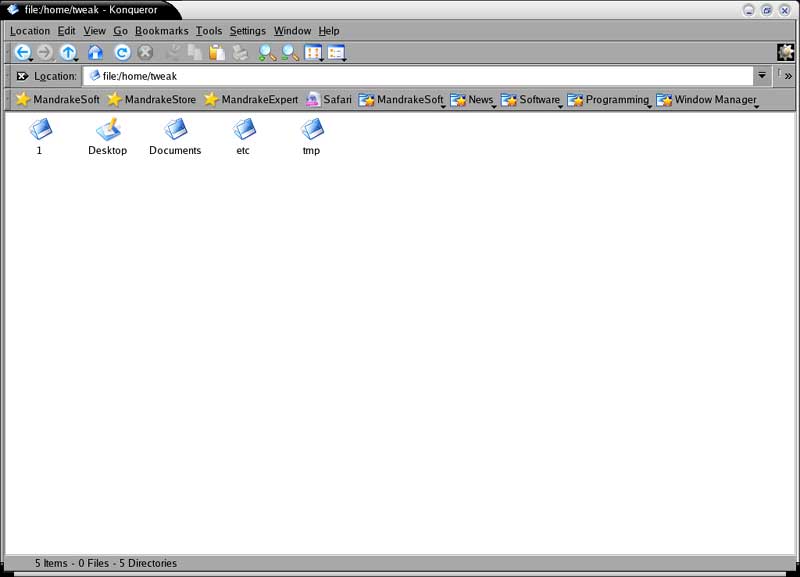Image resolution: width=800 pixels, height=577 pixels.
Task: Click the Paste clipboard icon
Action: 216,53
